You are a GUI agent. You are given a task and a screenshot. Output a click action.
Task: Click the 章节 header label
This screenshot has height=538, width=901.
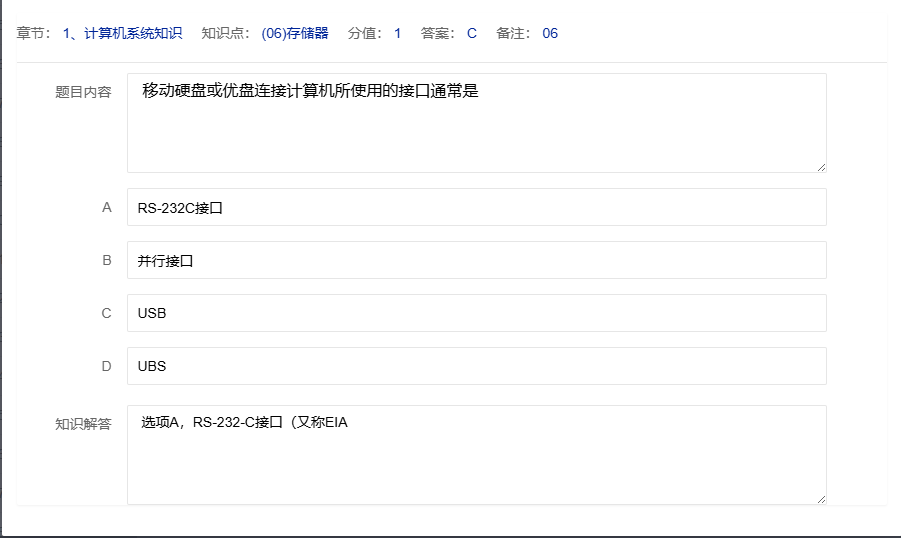click(33, 33)
